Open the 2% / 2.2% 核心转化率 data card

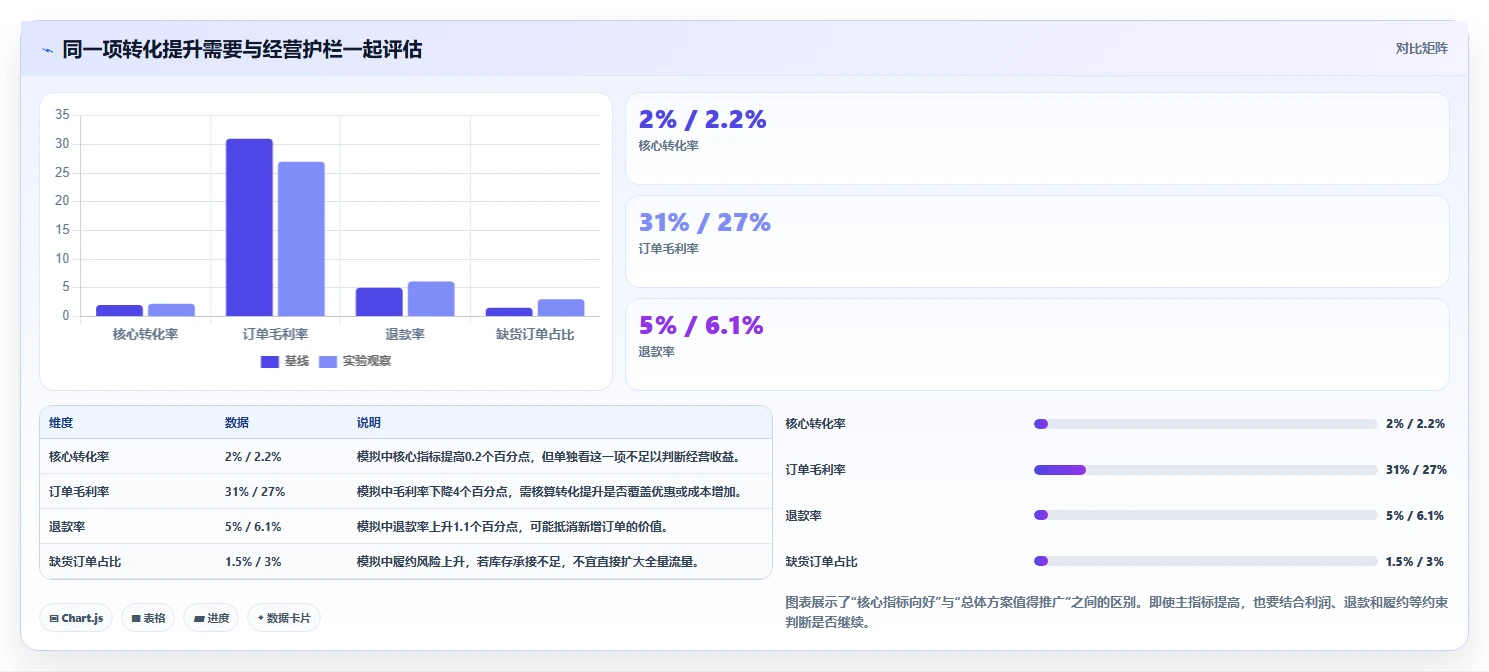(x=1037, y=138)
